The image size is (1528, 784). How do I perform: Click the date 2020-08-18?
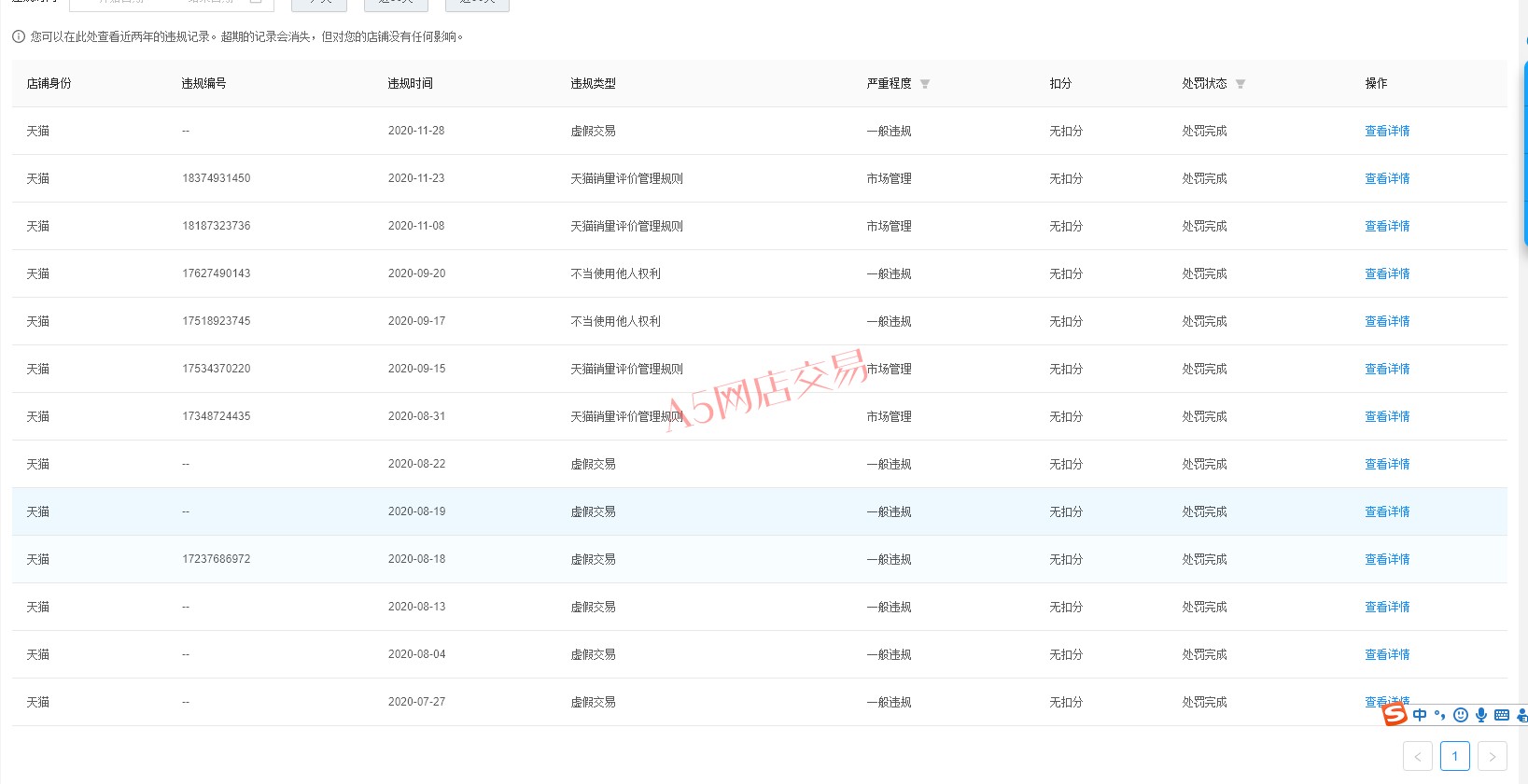click(x=417, y=559)
